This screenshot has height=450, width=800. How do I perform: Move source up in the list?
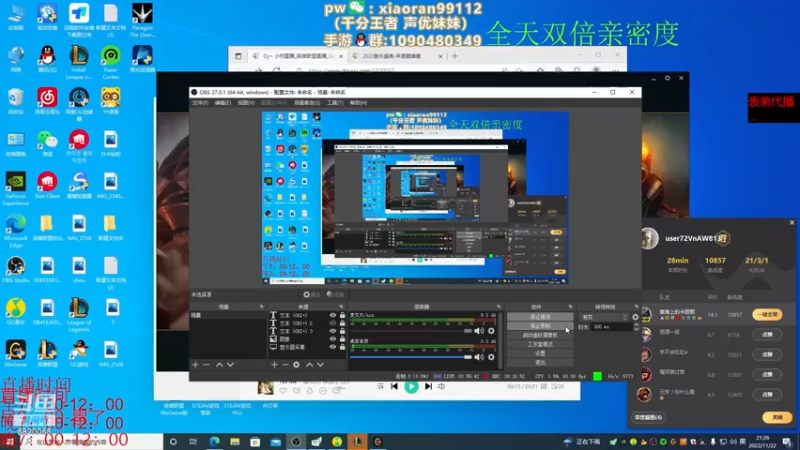(x=309, y=365)
